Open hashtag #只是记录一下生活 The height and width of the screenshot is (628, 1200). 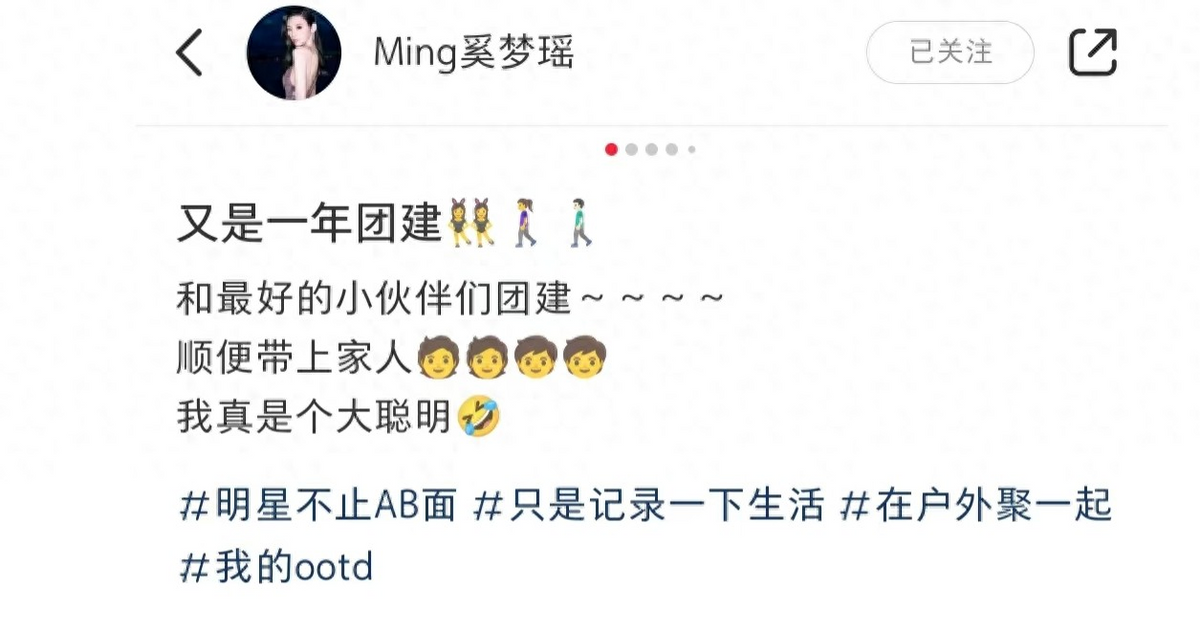click(648, 506)
